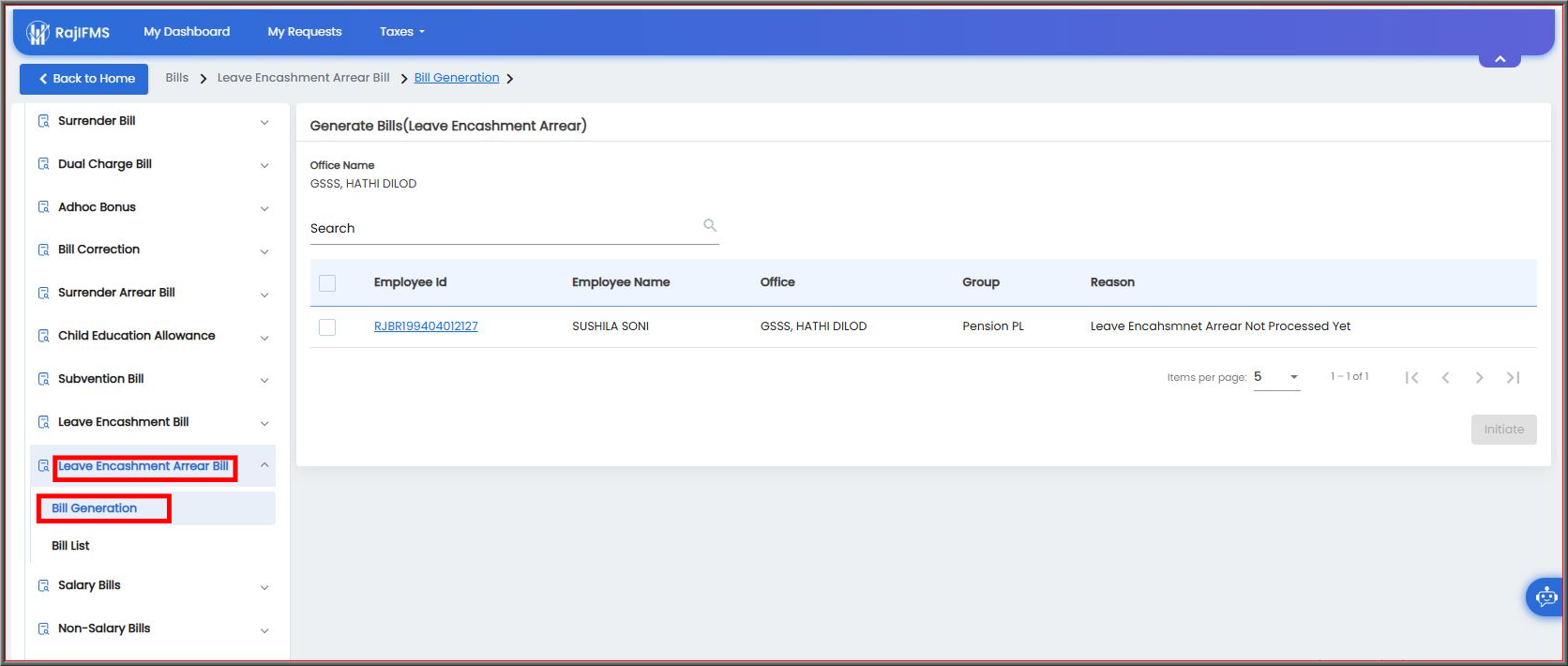Go to next page of table
This screenshot has height=666, width=1568.
(x=1479, y=377)
